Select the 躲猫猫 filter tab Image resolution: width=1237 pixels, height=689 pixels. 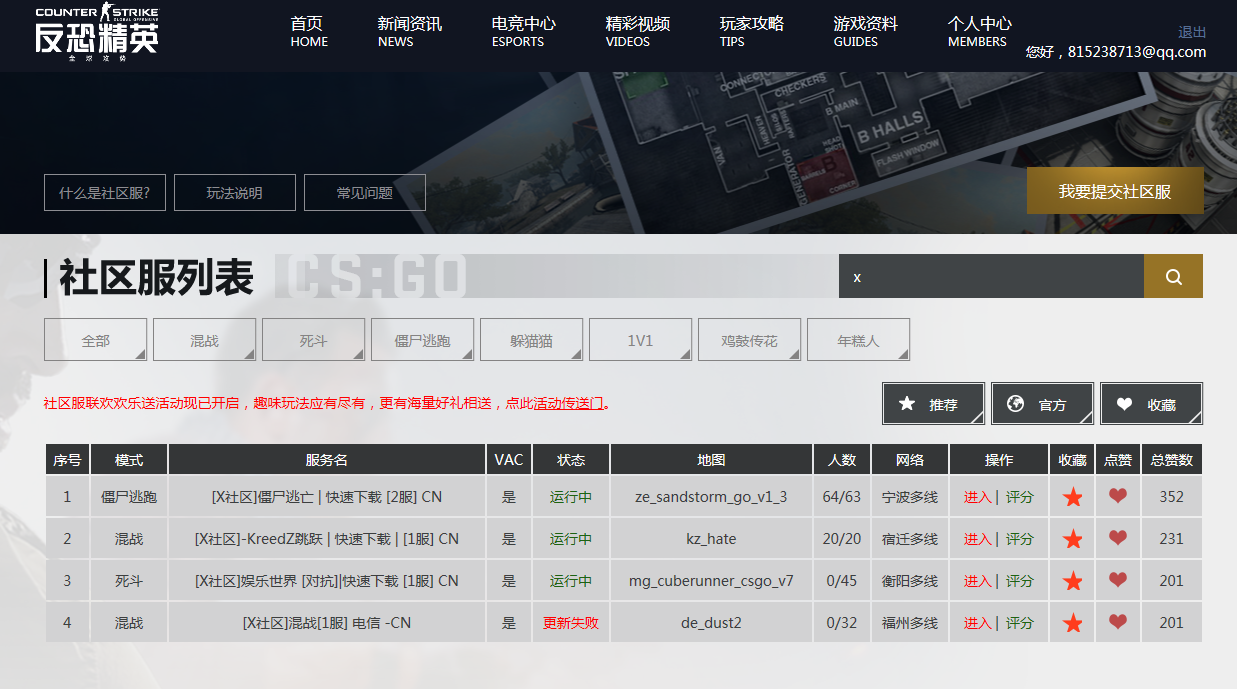tap(531, 339)
